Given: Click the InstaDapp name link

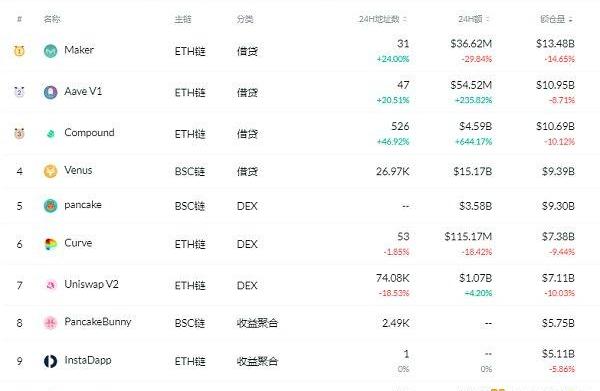Looking at the screenshot, I should coord(88,360).
